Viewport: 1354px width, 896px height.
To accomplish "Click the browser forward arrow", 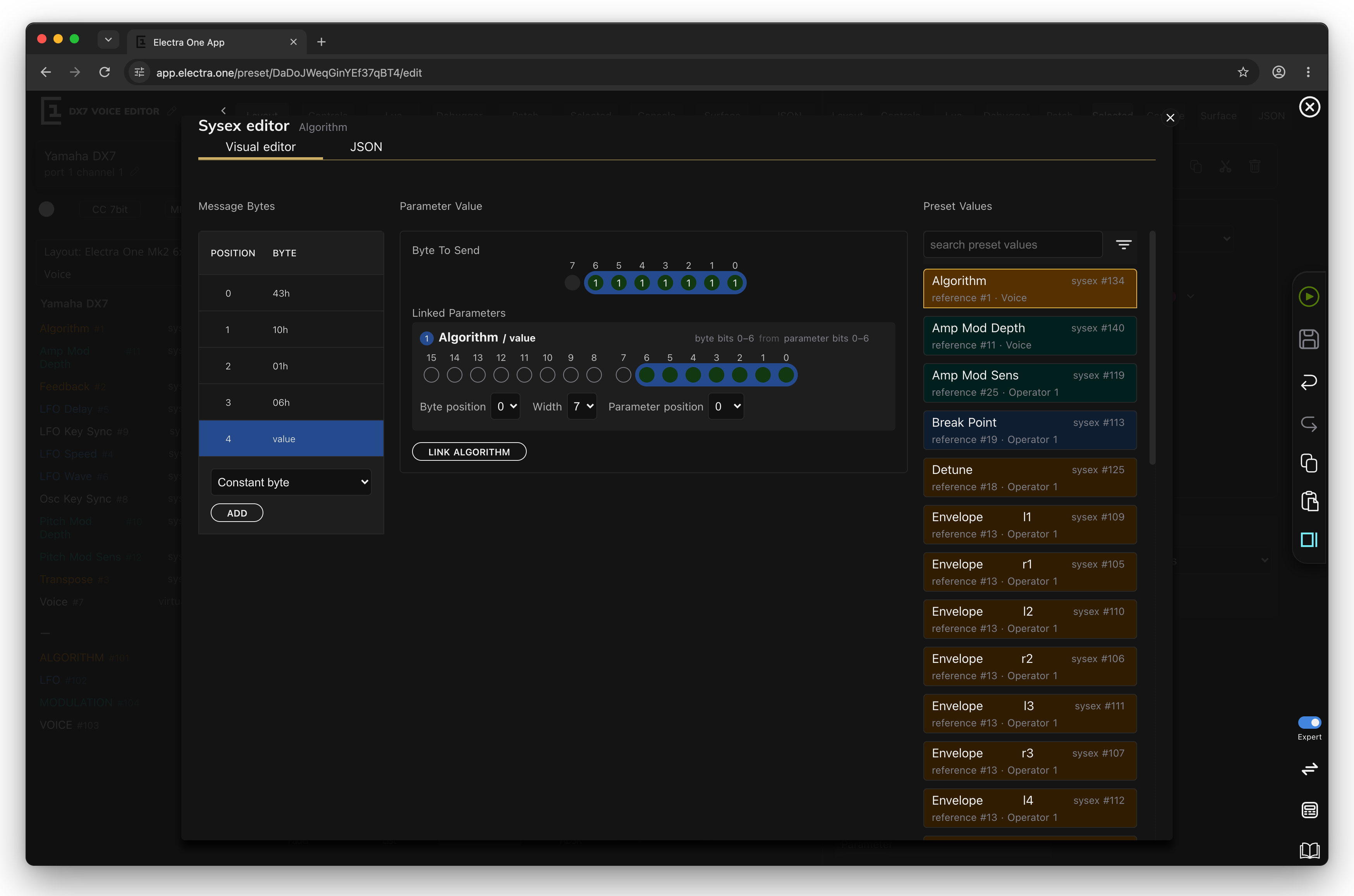I will click(75, 72).
